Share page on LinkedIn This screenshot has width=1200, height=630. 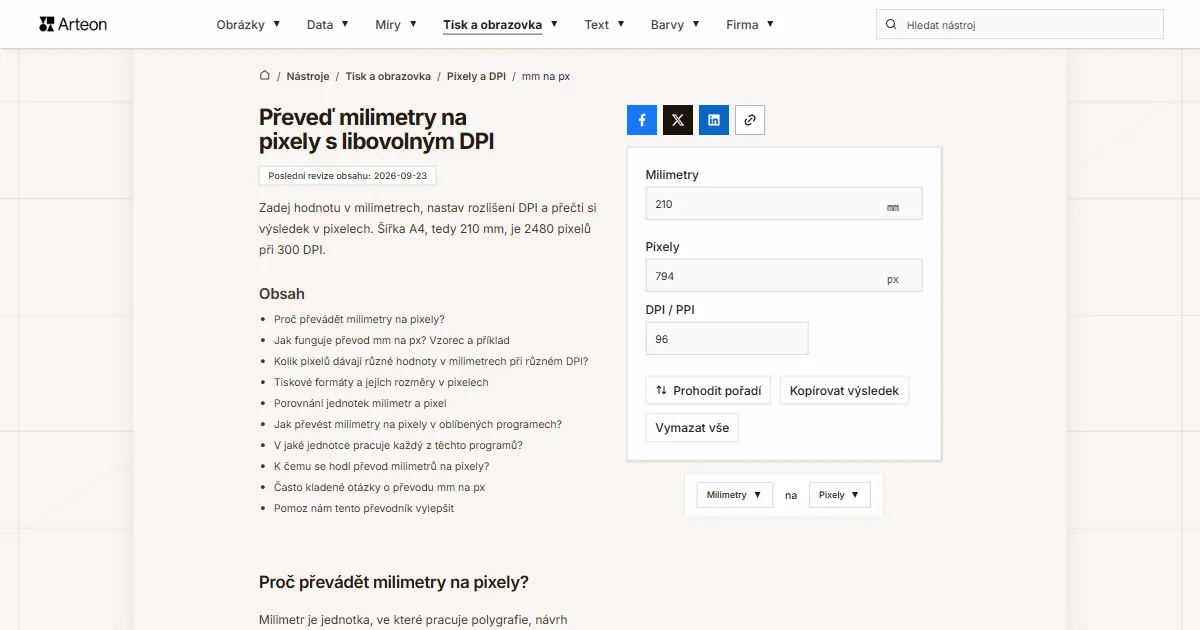coord(714,120)
